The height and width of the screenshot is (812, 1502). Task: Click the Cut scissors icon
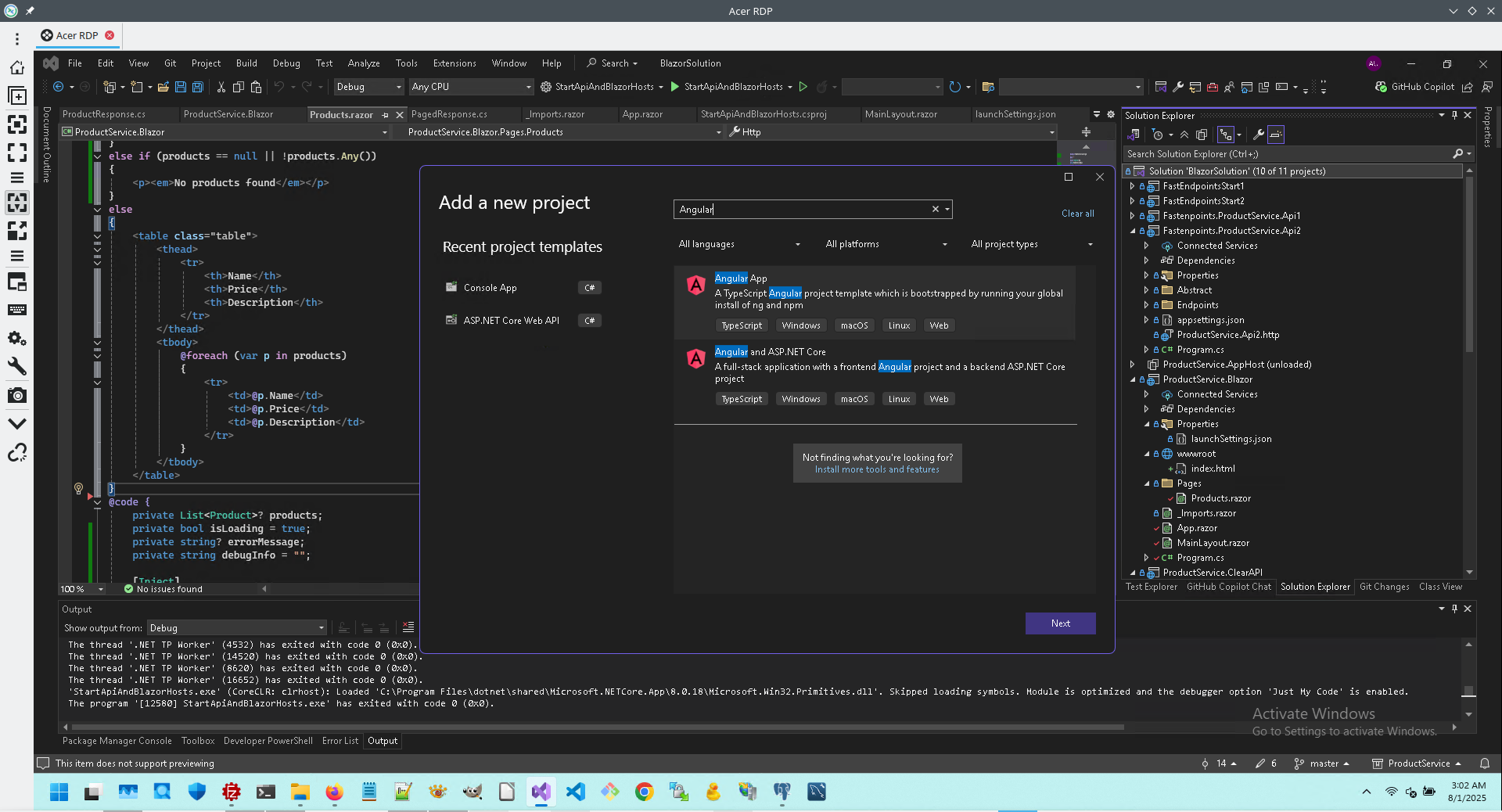[221, 87]
